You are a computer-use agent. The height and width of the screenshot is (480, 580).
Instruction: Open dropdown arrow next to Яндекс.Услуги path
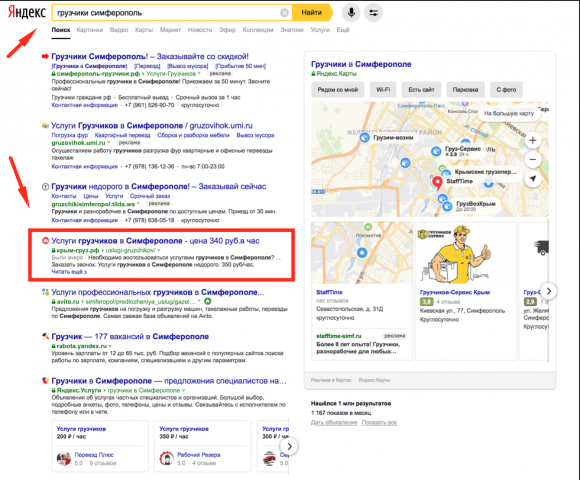point(183,391)
